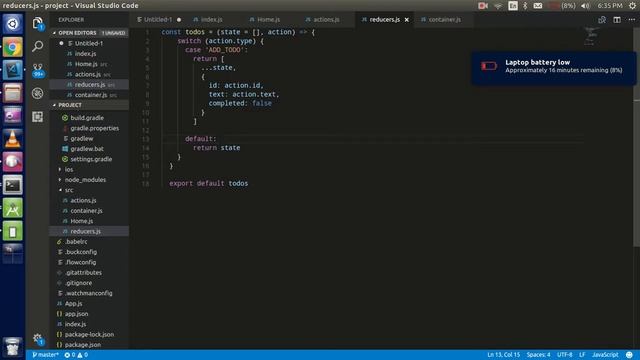Open the Manage gear in activity bar

[x=38, y=338]
